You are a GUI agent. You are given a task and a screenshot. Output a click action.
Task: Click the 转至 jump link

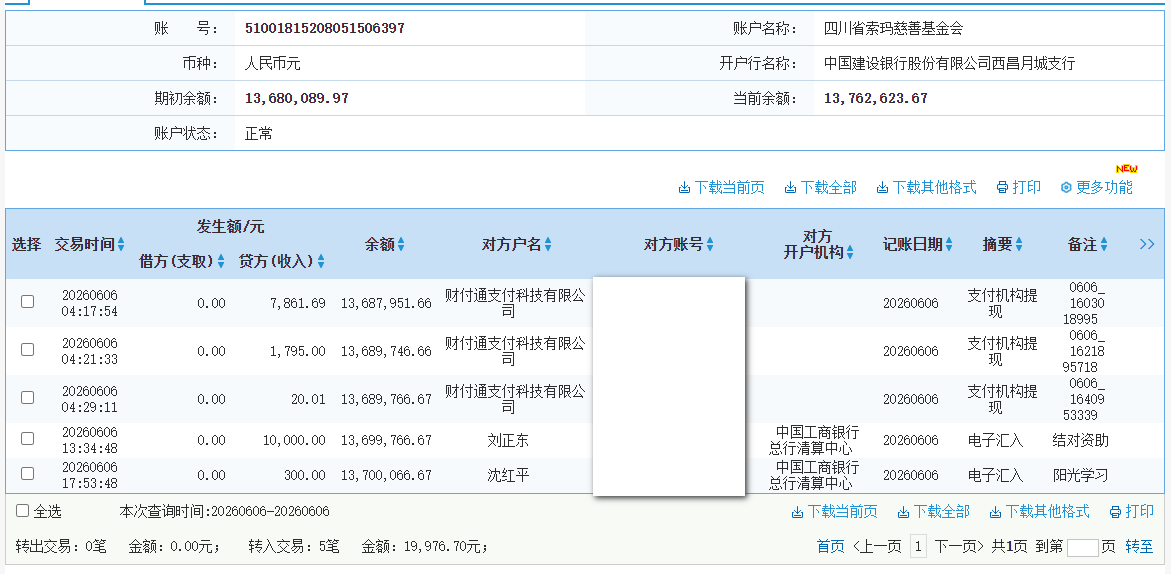tap(1139, 546)
